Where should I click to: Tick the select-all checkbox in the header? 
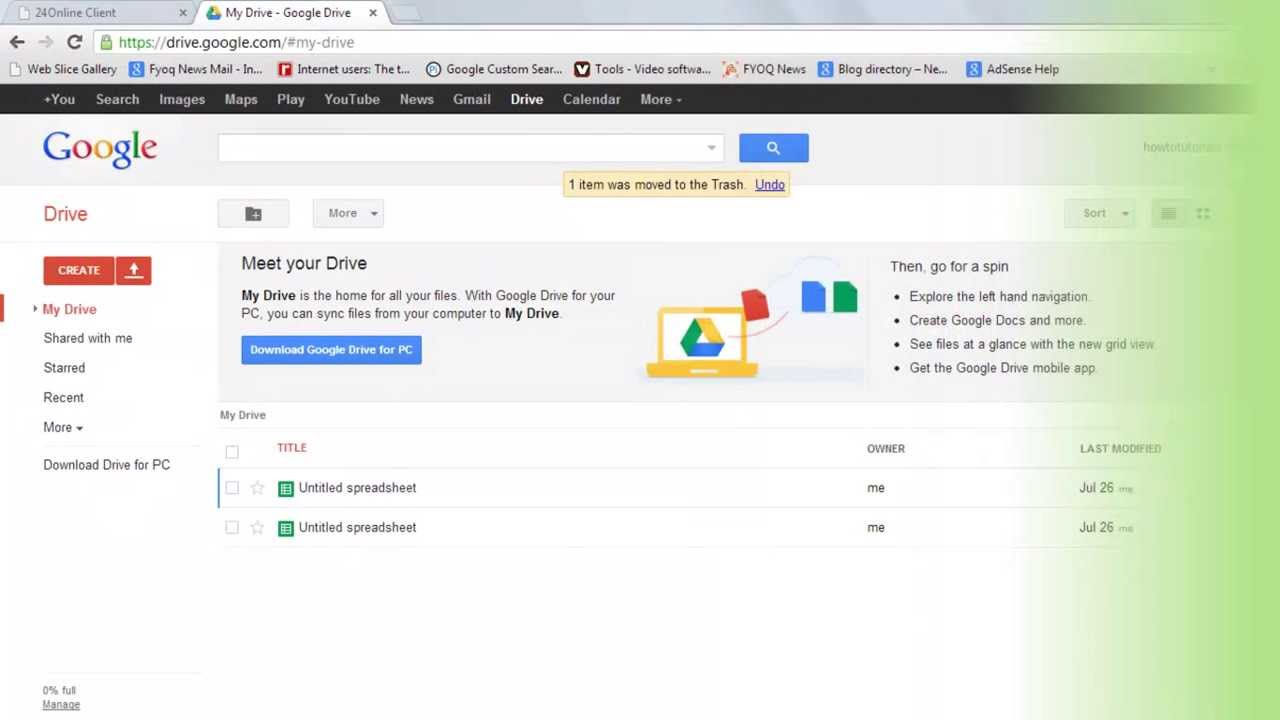click(x=232, y=451)
